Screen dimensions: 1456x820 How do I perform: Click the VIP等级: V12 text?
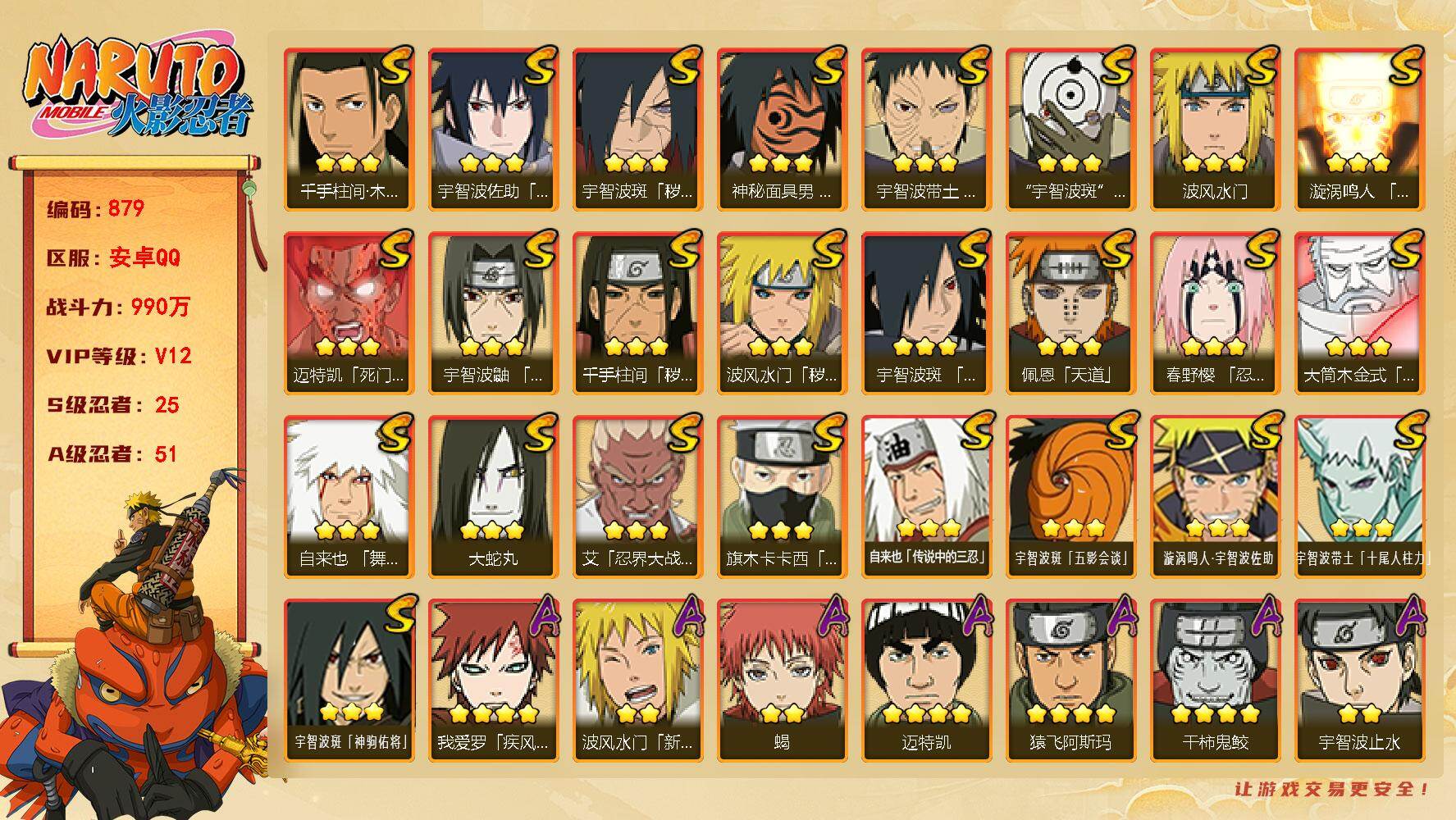pyautogui.click(x=119, y=356)
